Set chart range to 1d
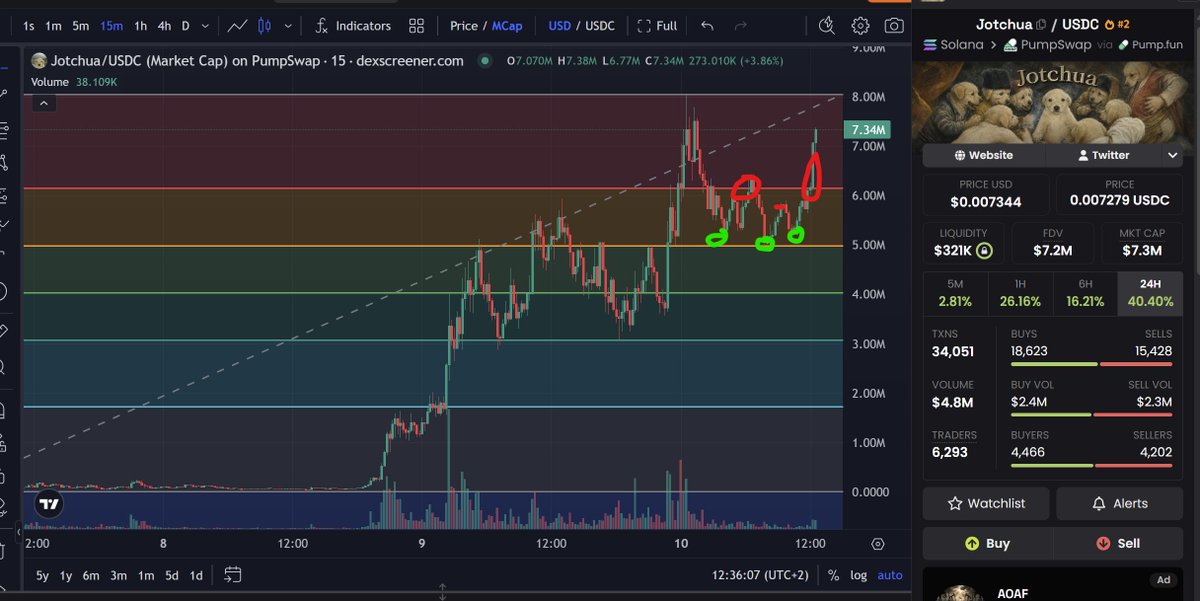This screenshot has width=1200, height=601. coord(196,575)
